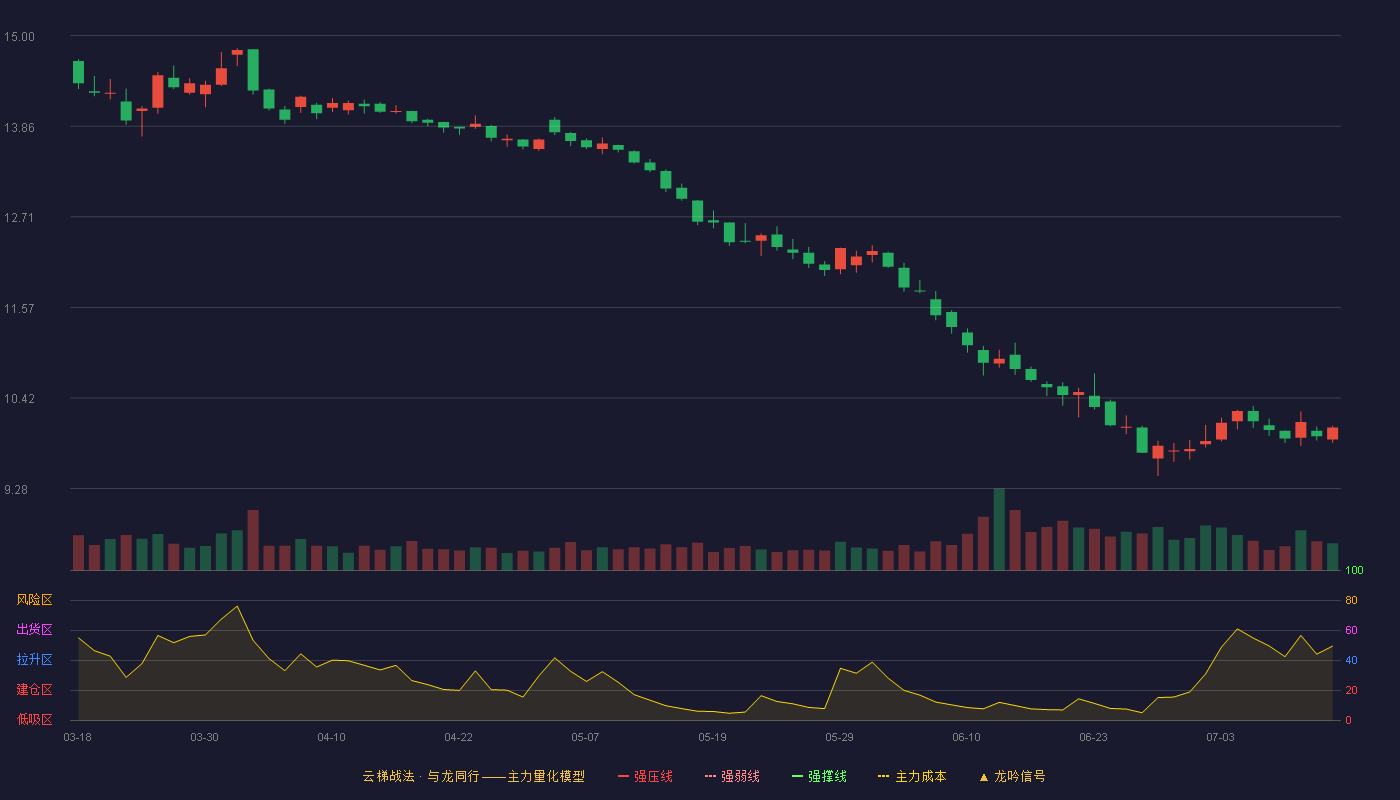Click the 06-10 date label
Viewport: 1400px width, 800px height.
(x=966, y=737)
